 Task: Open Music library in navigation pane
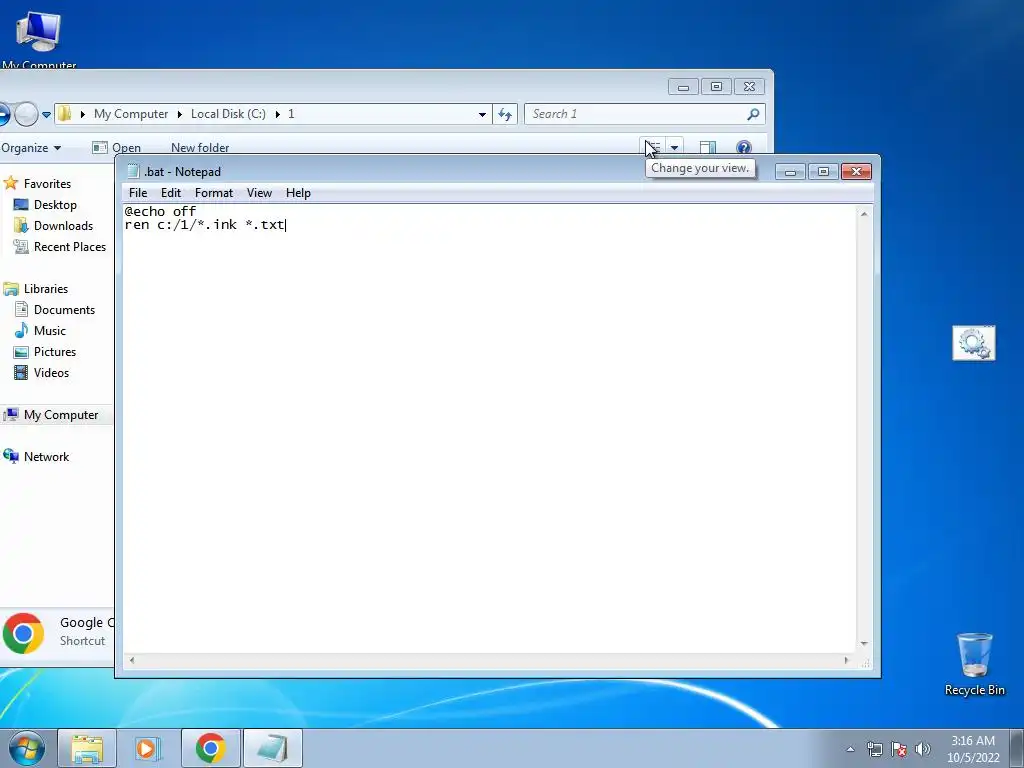(x=50, y=330)
